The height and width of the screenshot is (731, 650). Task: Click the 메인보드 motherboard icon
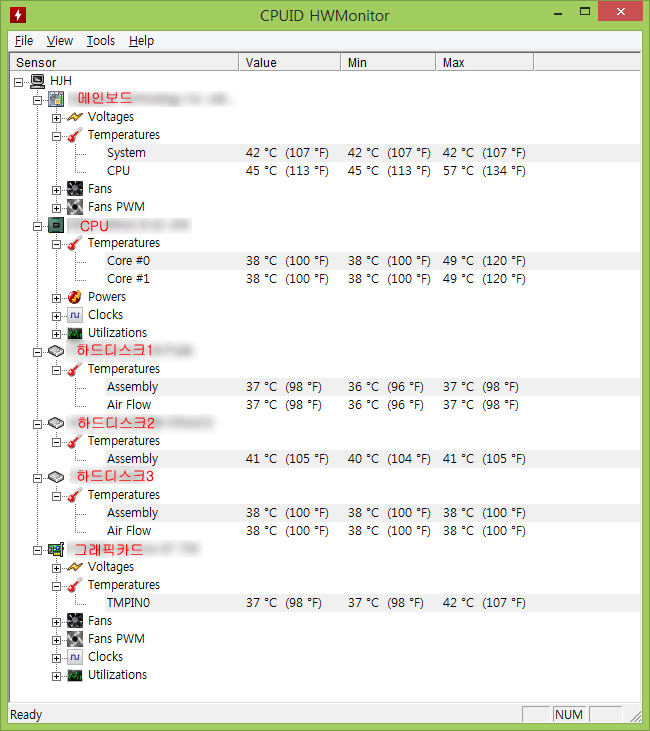56,99
